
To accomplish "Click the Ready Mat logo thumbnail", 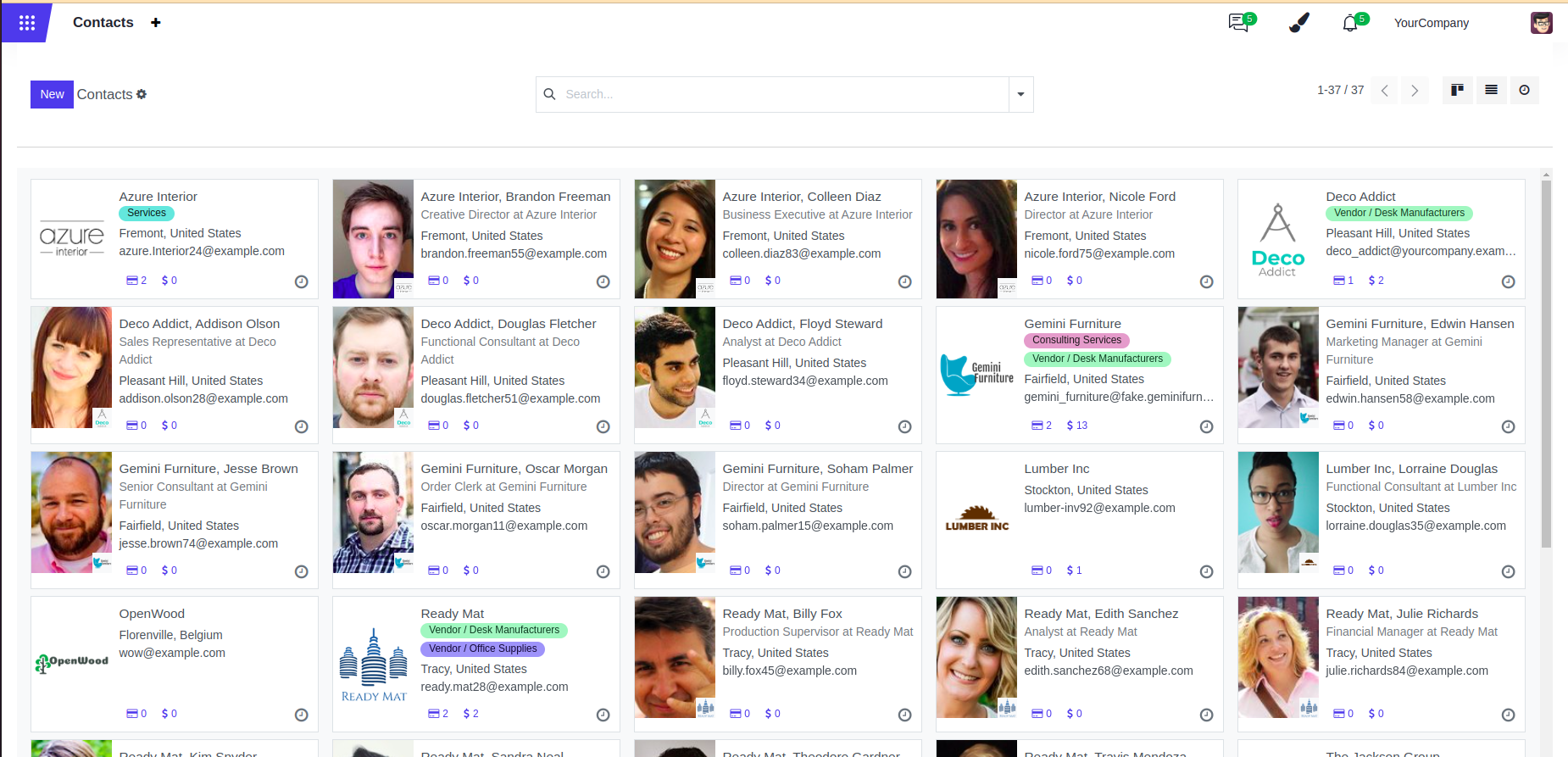I will click(373, 665).
